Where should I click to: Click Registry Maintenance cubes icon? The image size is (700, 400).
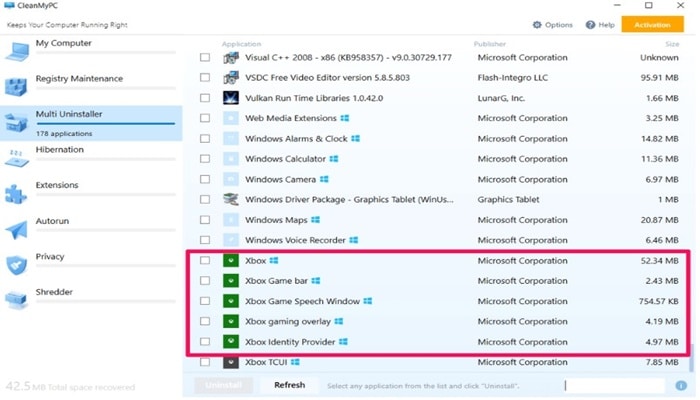(x=16, y=87)
